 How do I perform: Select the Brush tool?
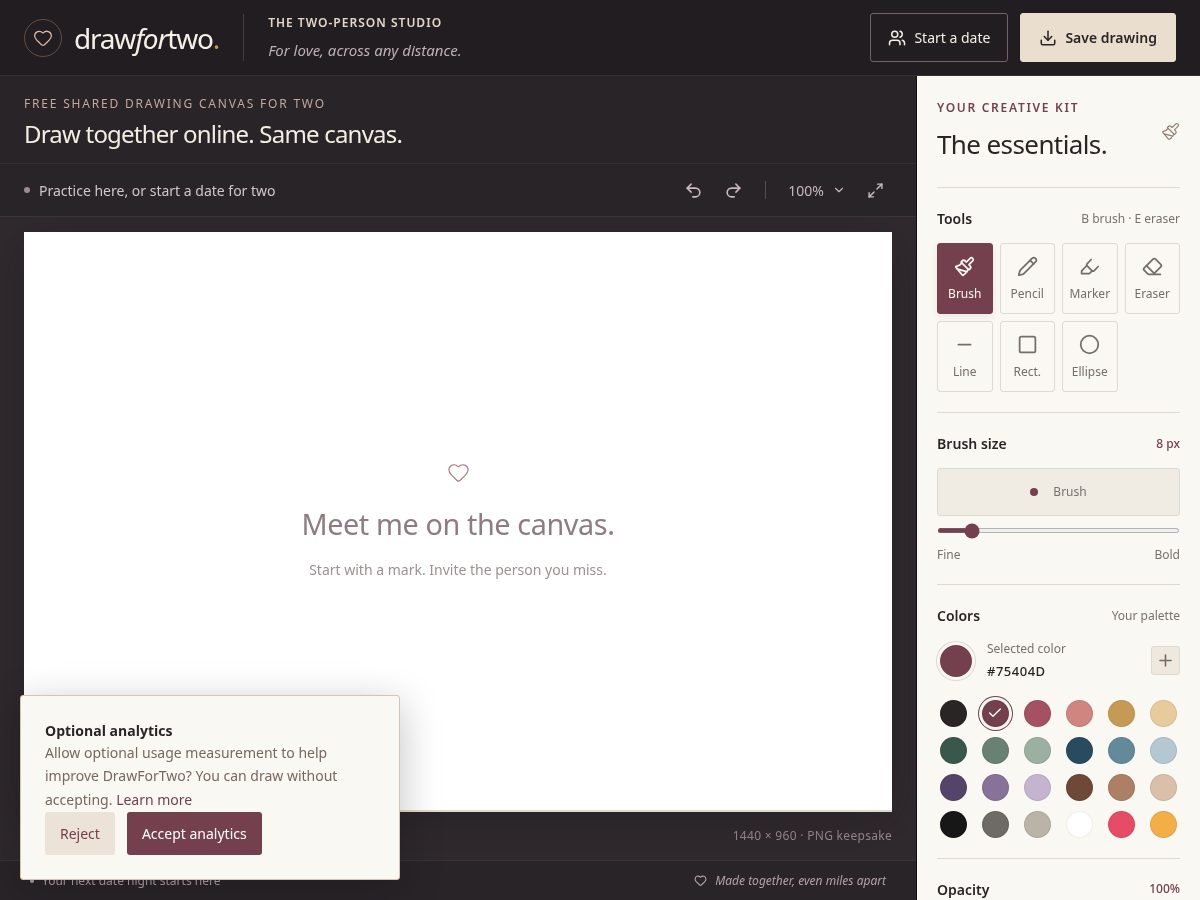pos(965,278)
